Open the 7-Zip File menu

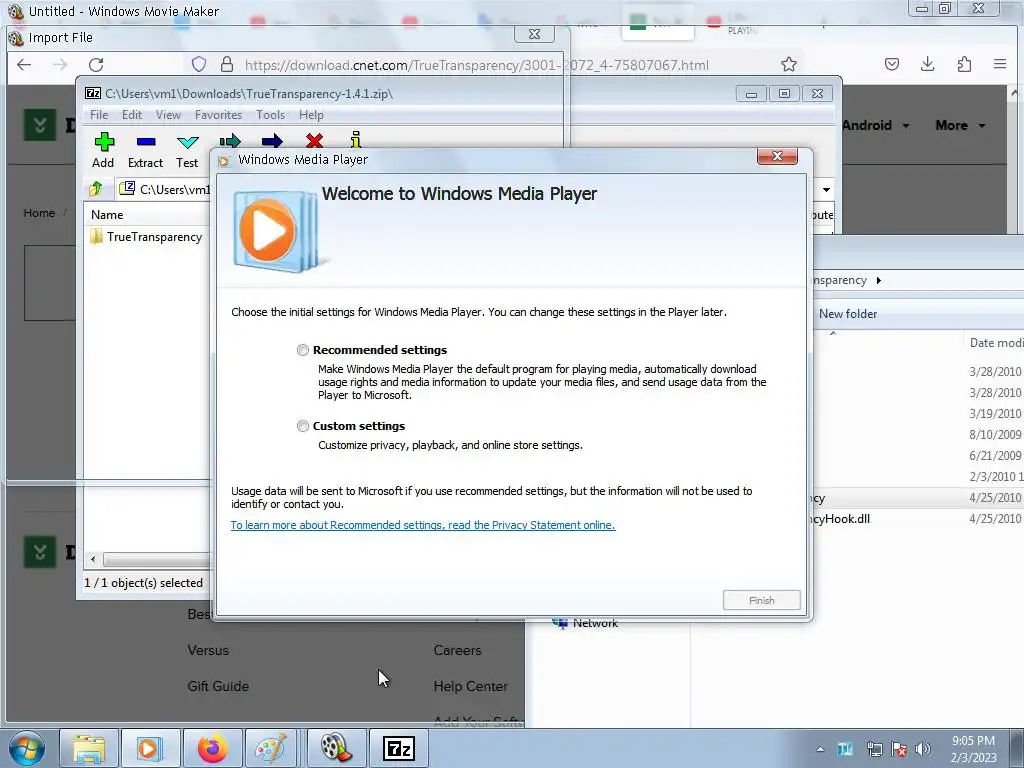coord(99,115)
